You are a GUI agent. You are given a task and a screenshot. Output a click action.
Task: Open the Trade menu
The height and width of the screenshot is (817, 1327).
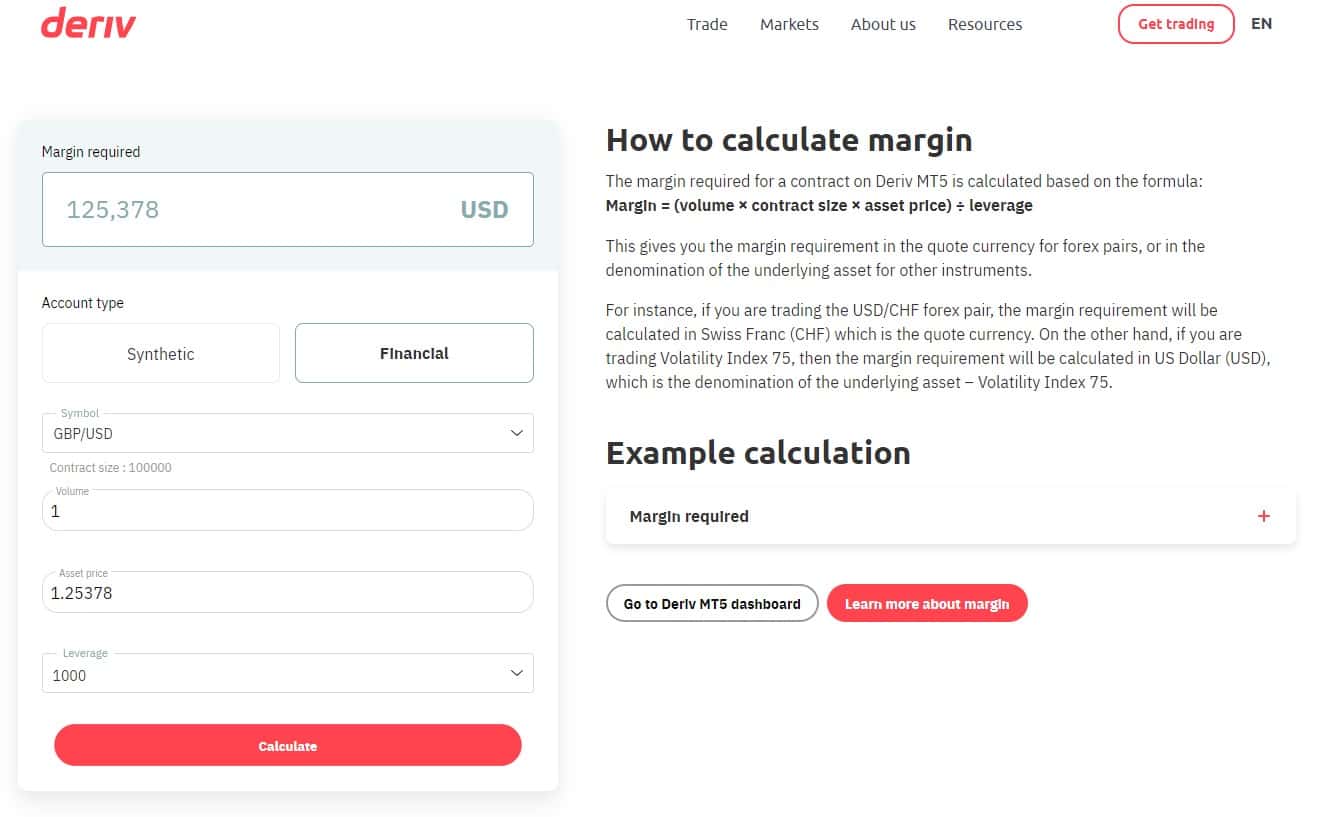pyautogui.click(x=707, y=24)
